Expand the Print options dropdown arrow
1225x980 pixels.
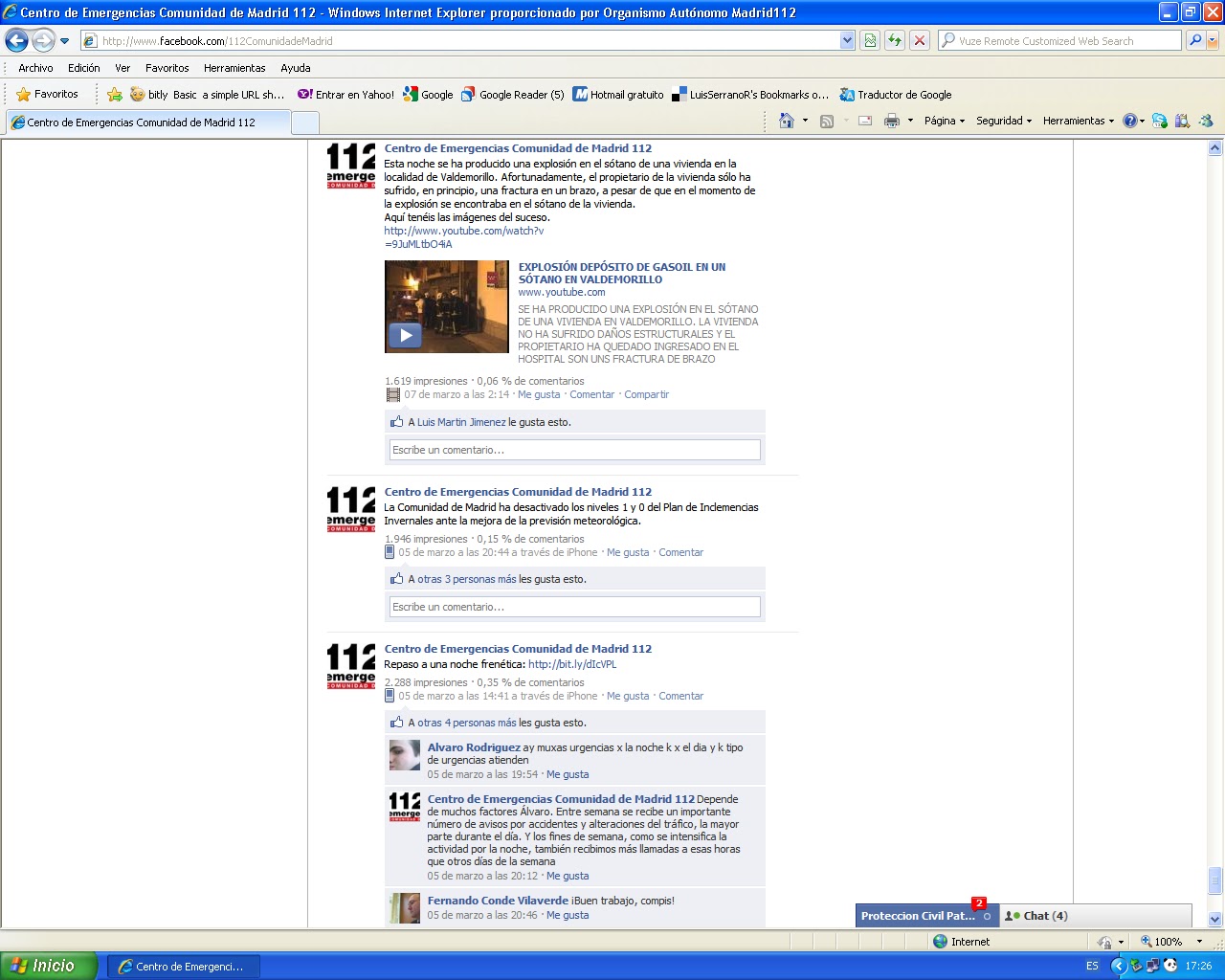(x=910, y=121)
